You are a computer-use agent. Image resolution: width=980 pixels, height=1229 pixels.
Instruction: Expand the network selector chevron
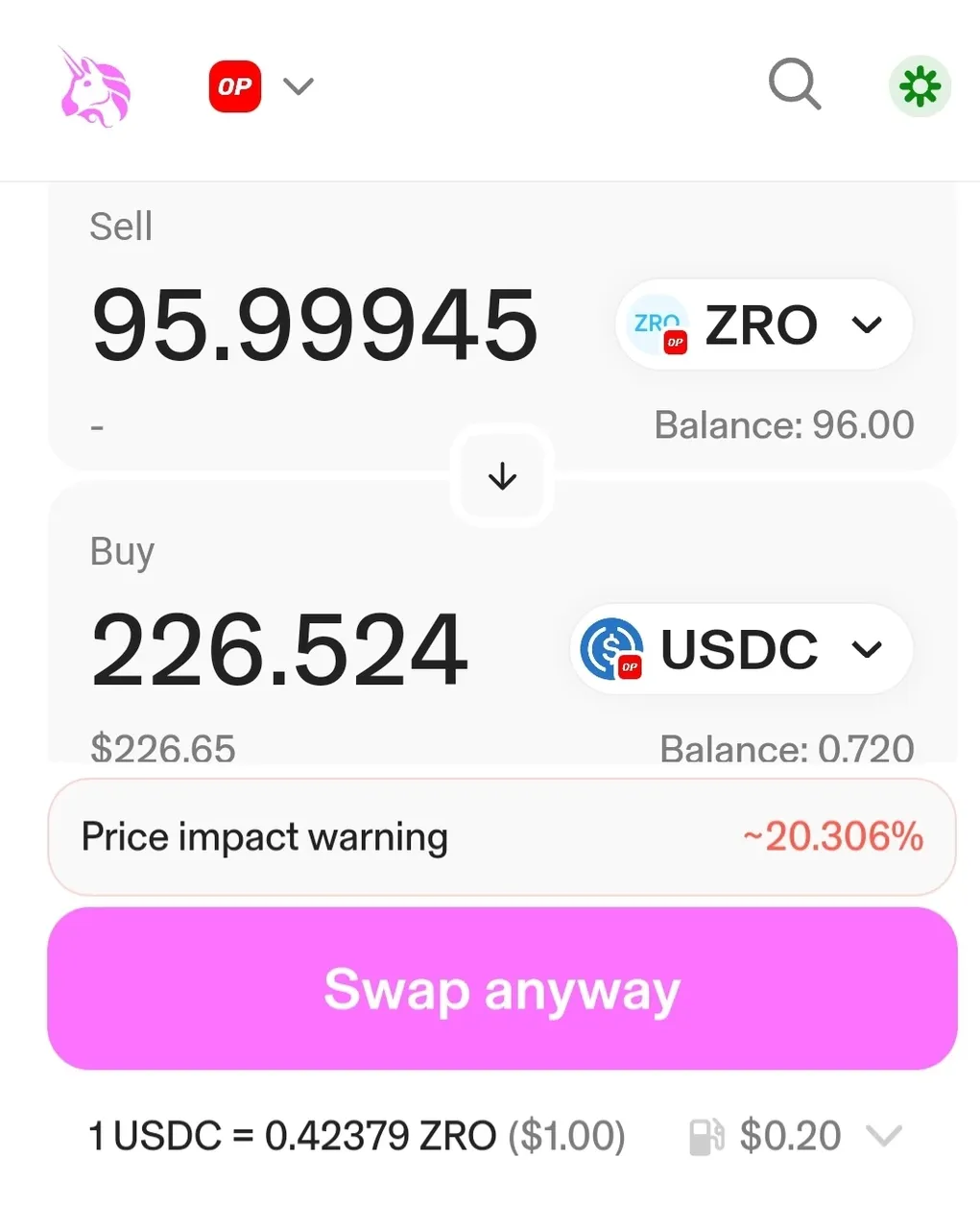[299, 86]
